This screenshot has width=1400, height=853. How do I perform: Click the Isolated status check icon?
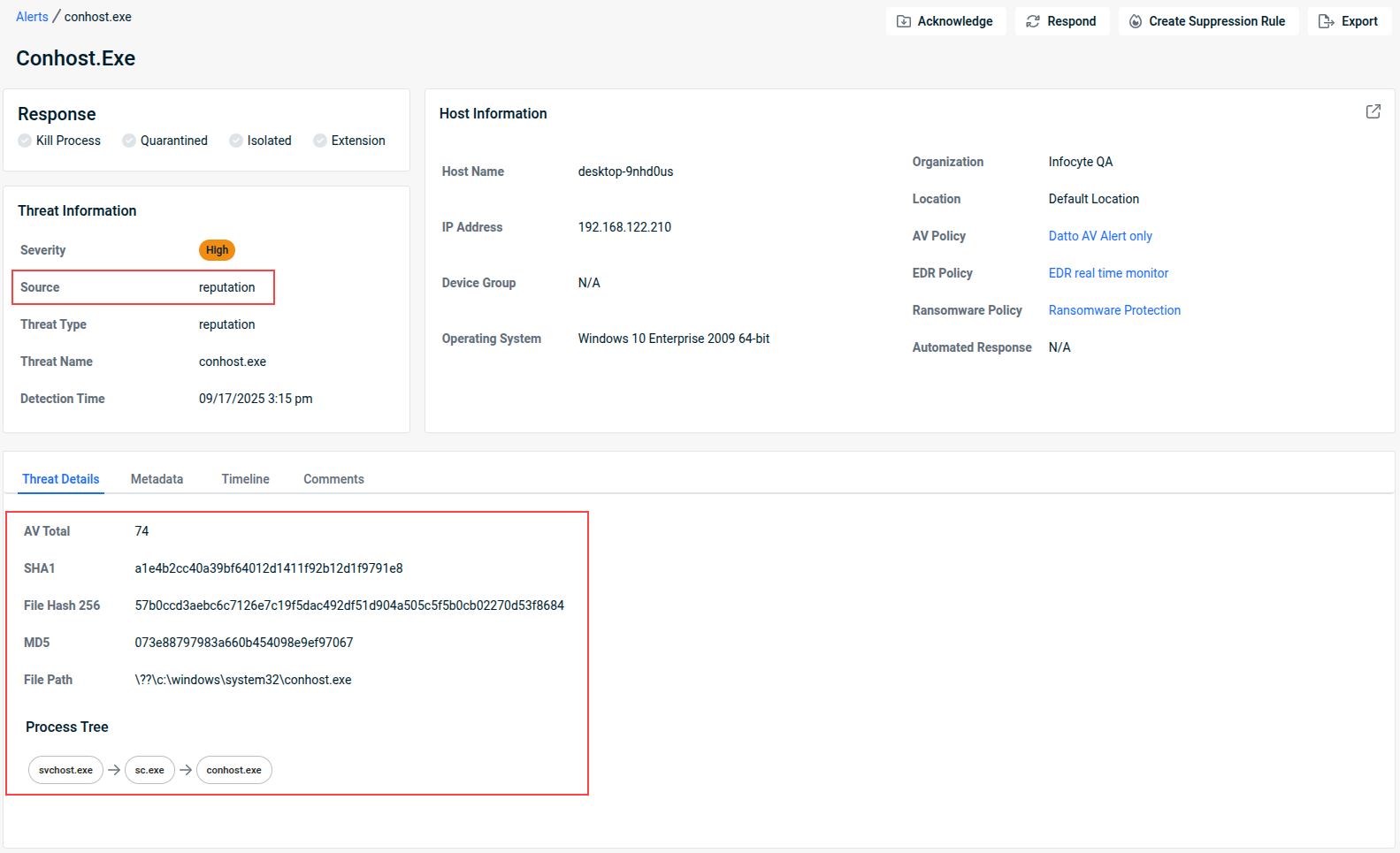(236, 141)
